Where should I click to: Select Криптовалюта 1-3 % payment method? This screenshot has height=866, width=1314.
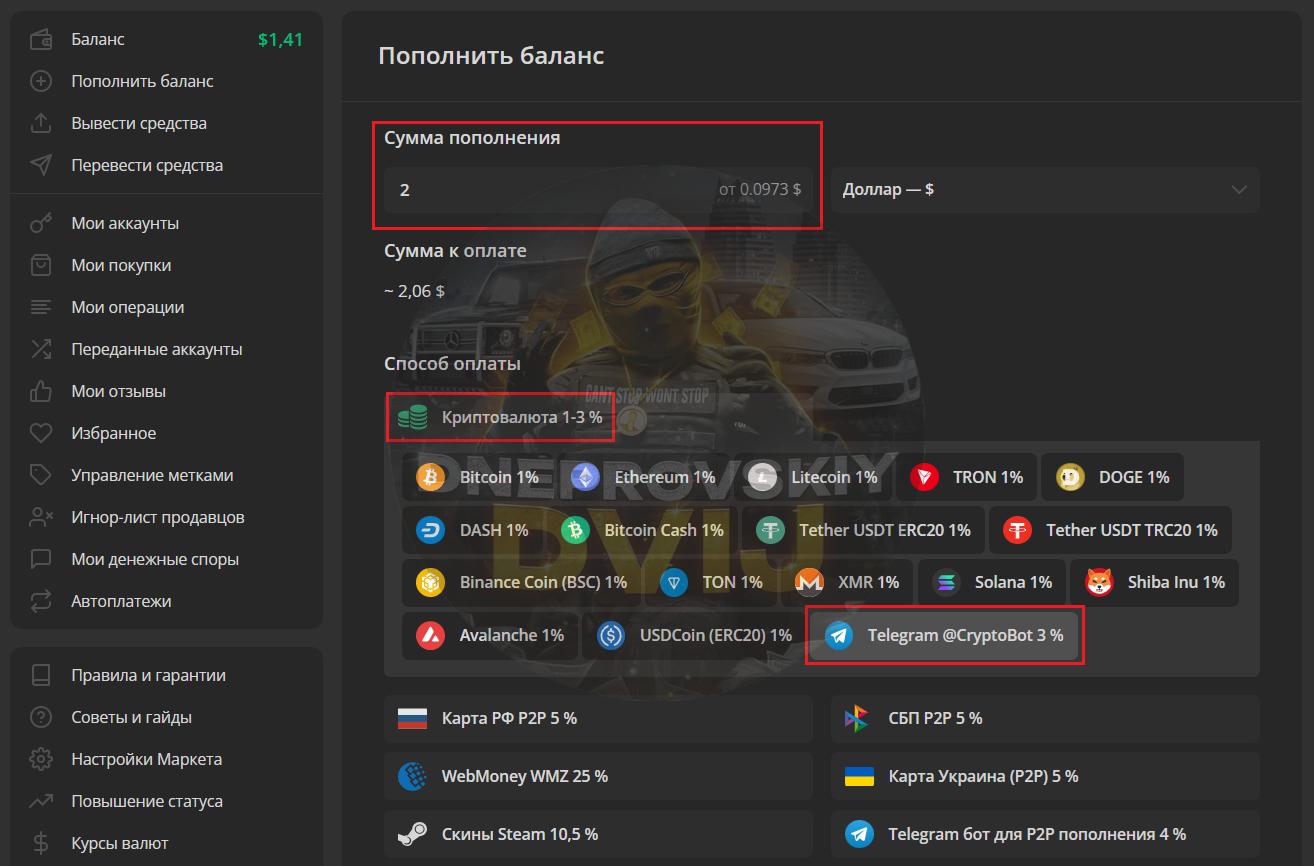[500, 417]
